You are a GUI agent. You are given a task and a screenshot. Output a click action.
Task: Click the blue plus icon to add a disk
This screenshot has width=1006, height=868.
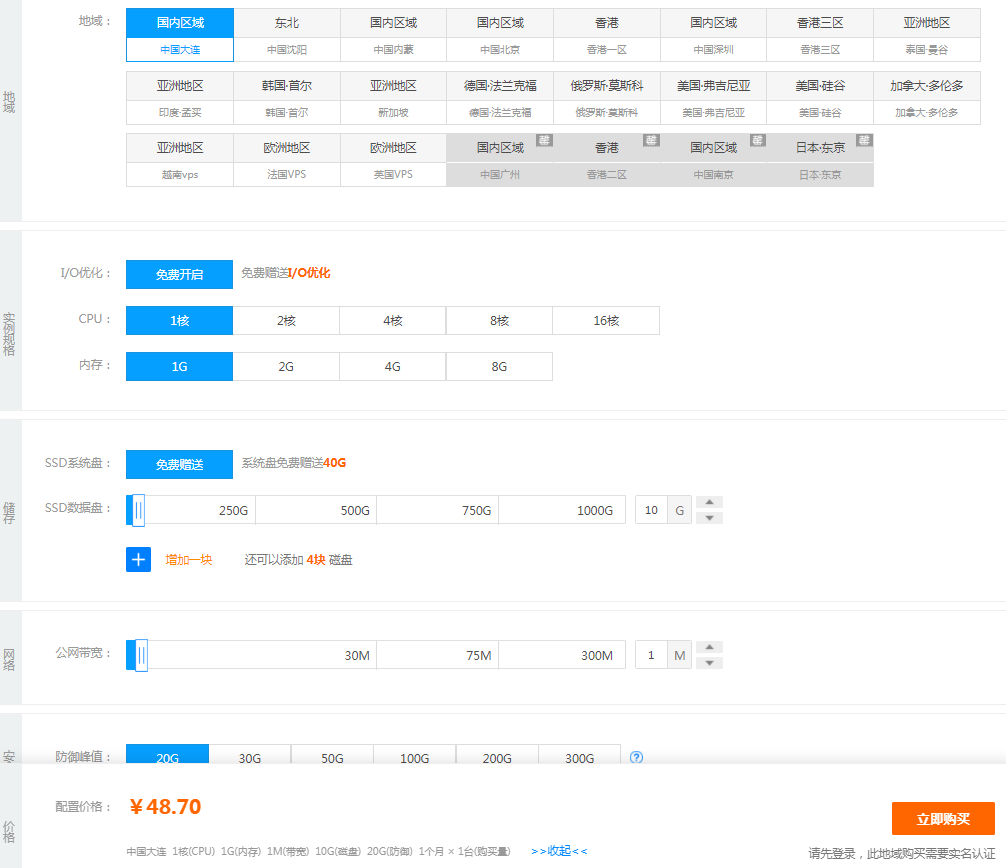pos(138,559)
